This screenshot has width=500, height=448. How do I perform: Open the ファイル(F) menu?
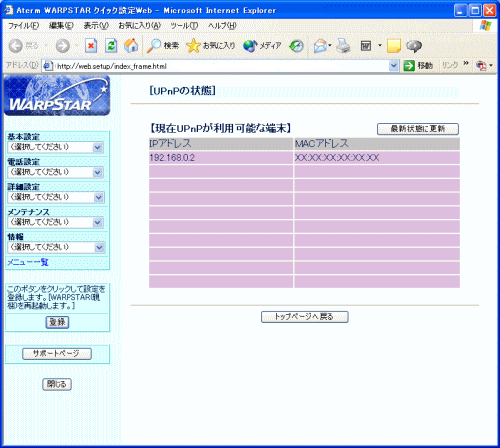tap(23, 26)
